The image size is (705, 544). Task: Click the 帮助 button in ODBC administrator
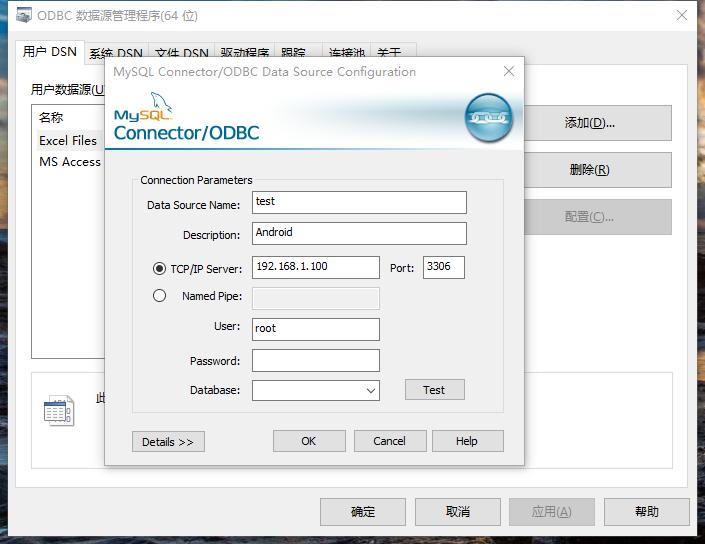647,512
